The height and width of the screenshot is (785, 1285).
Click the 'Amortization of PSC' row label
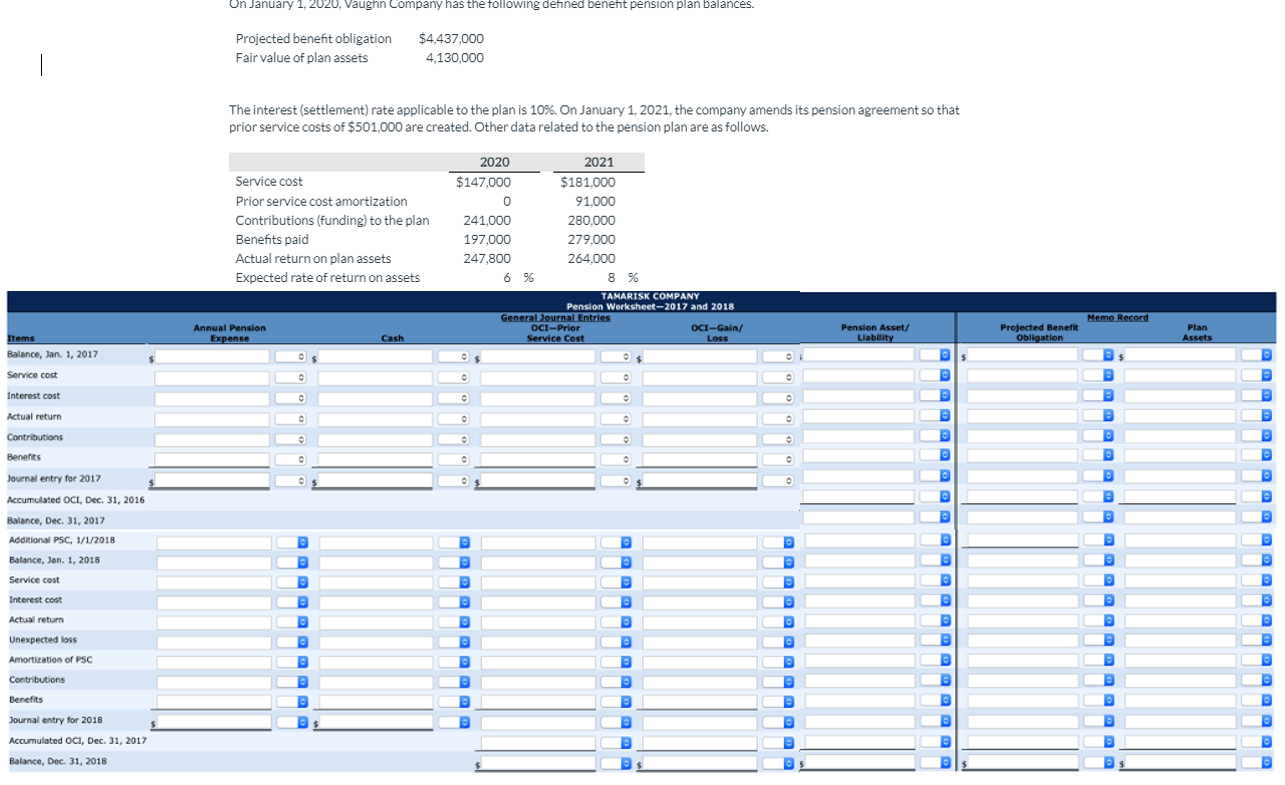click(x=51, y=660)
